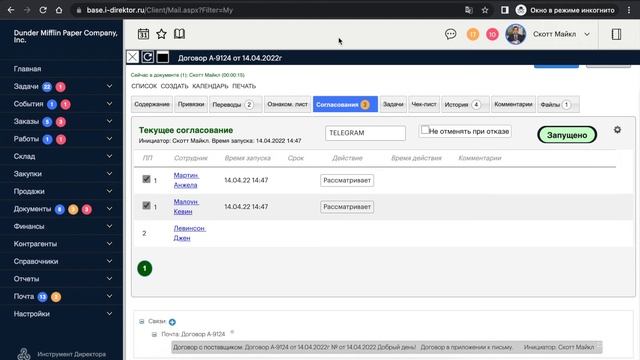Click Scott Michael's profile avatar
Image resolution: width=640 pixels, height=360 pixels.
(x=516, y=34)
